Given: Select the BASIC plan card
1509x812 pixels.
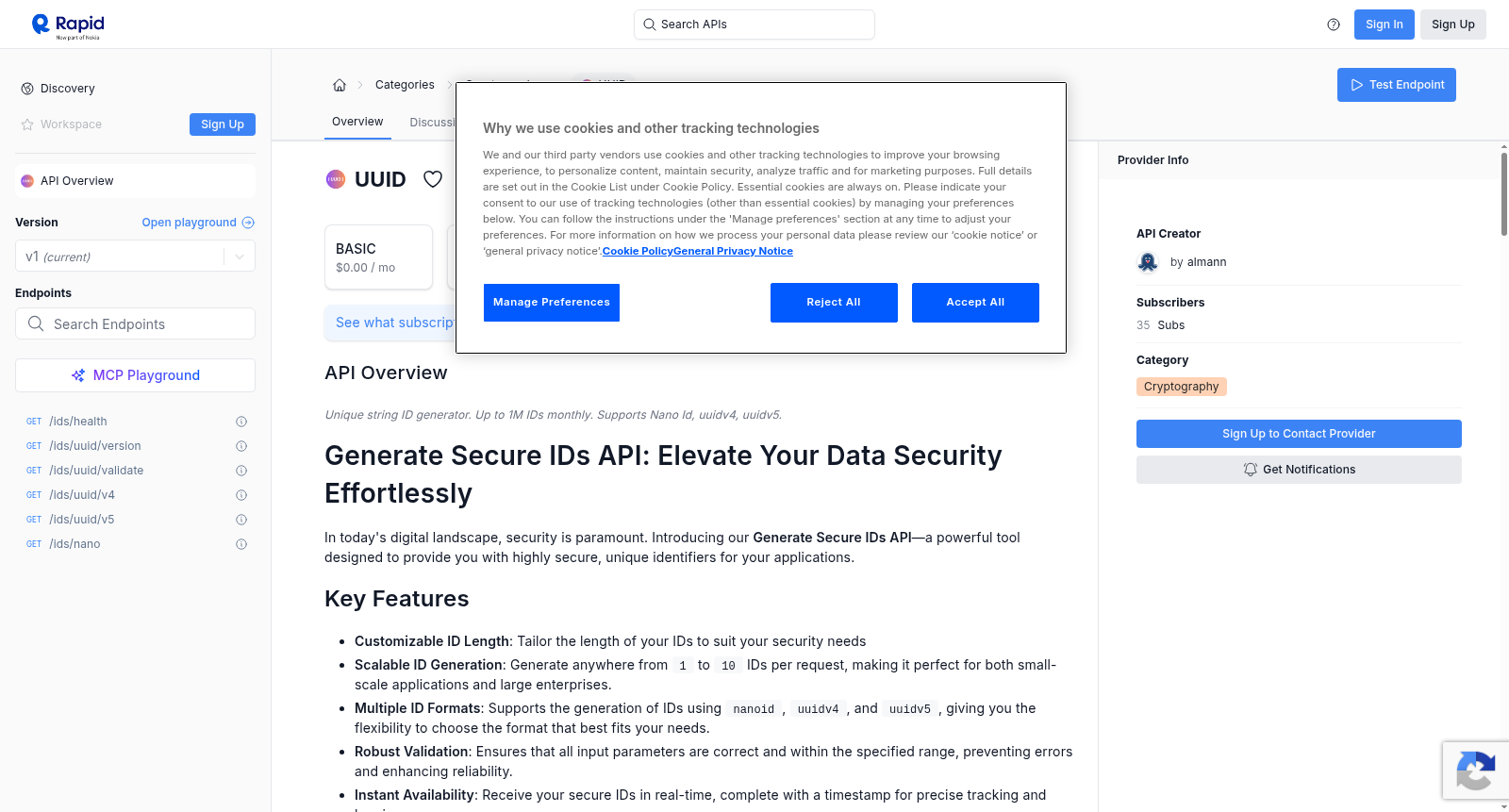Looking at the screenshot, I should [x=378, y=257].
